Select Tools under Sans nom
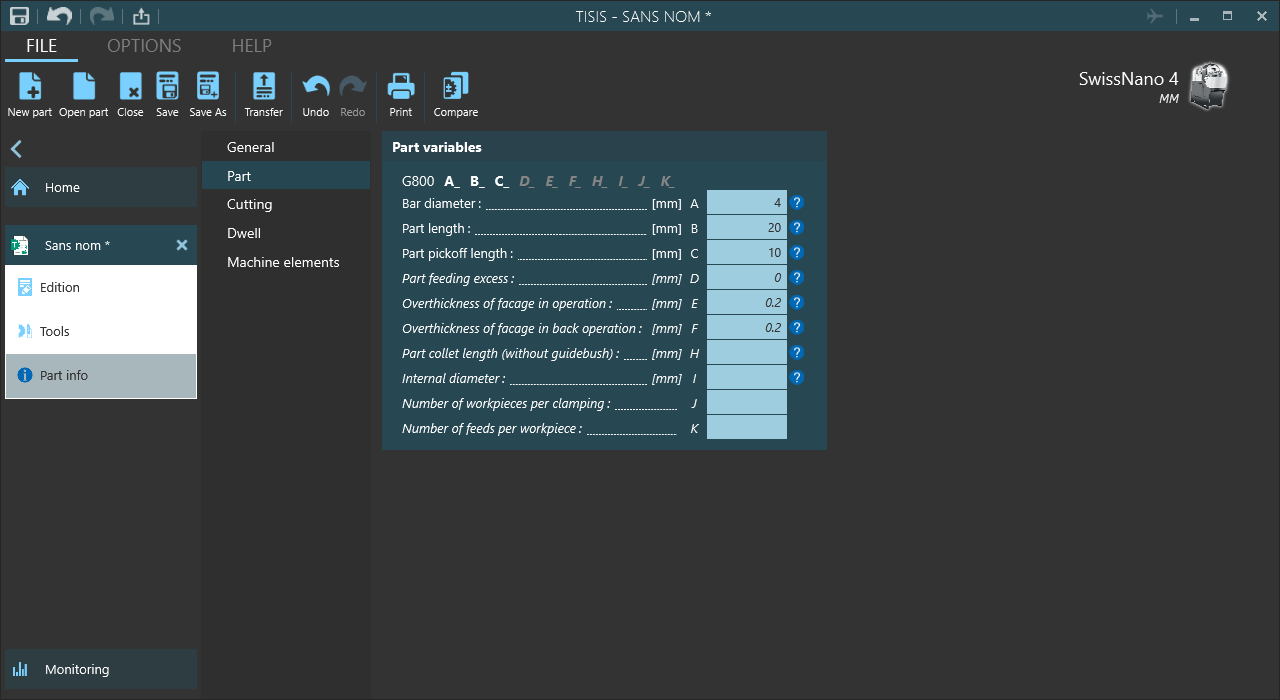The image size is (1280, 700). (55, 331)
